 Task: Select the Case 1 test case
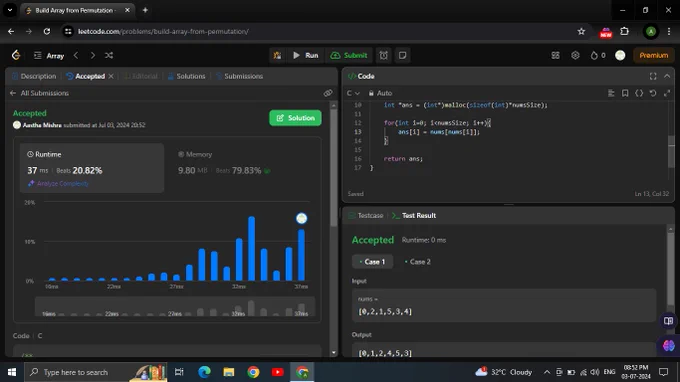pyautogui.click(x=373, y=262)
